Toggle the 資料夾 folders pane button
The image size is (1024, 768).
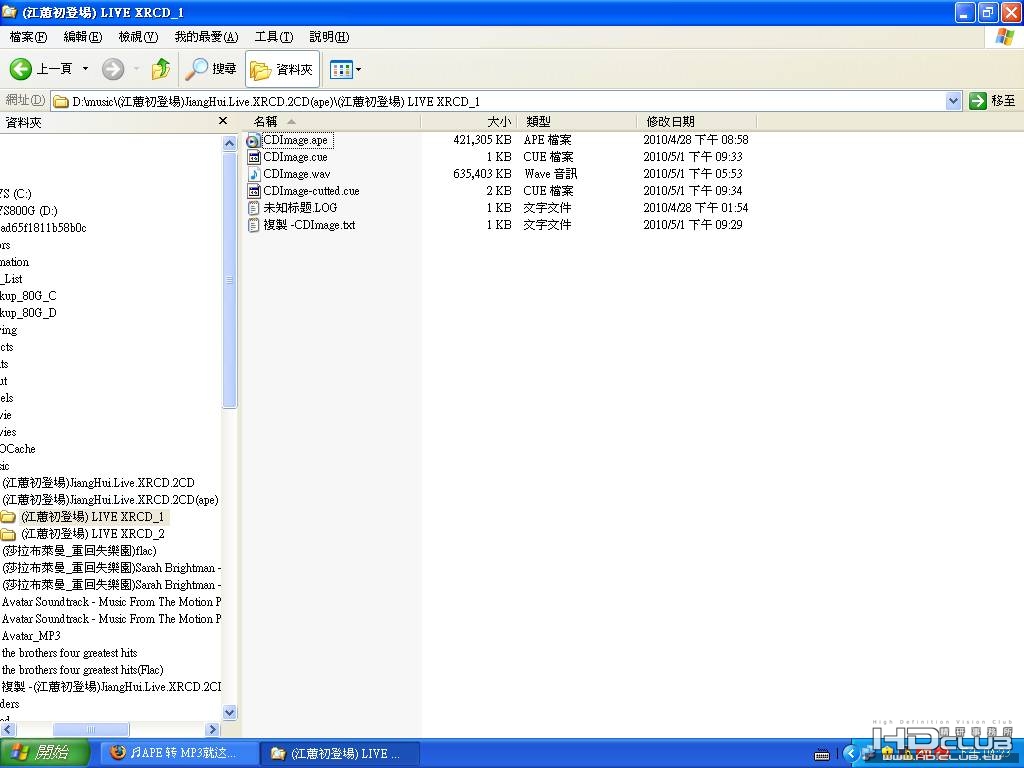282,69
